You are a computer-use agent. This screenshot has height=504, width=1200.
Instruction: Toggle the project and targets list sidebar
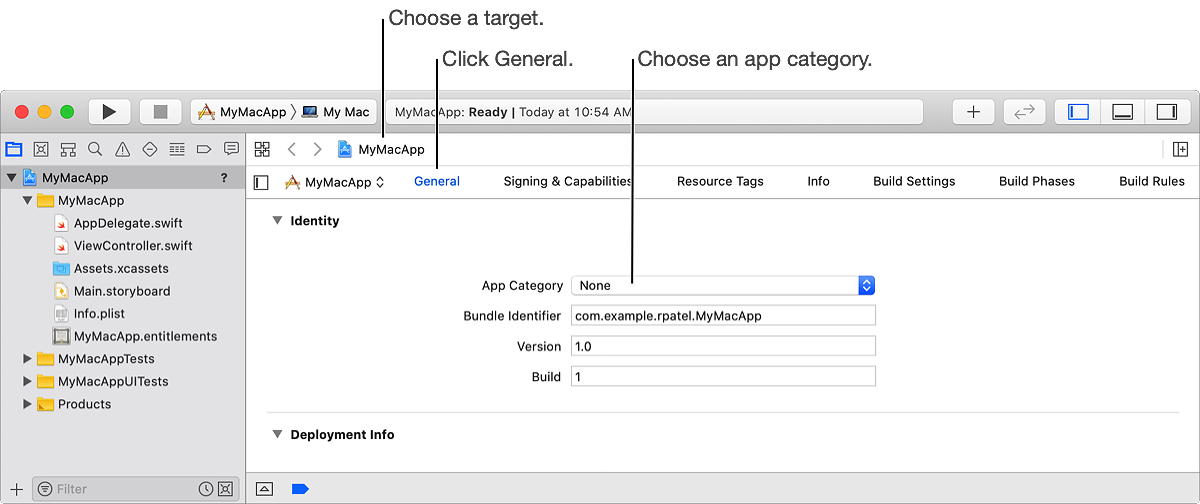coord(261,182)
